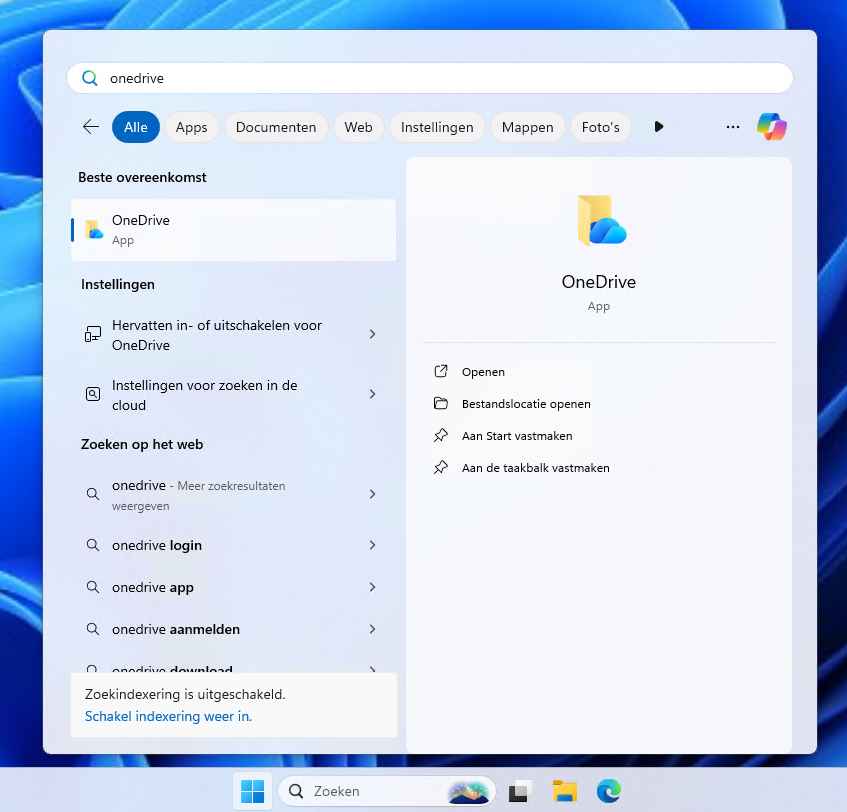Open OneDrive app best match result
The height and width of the screenshot is (812, 847).
pos(233,230)
